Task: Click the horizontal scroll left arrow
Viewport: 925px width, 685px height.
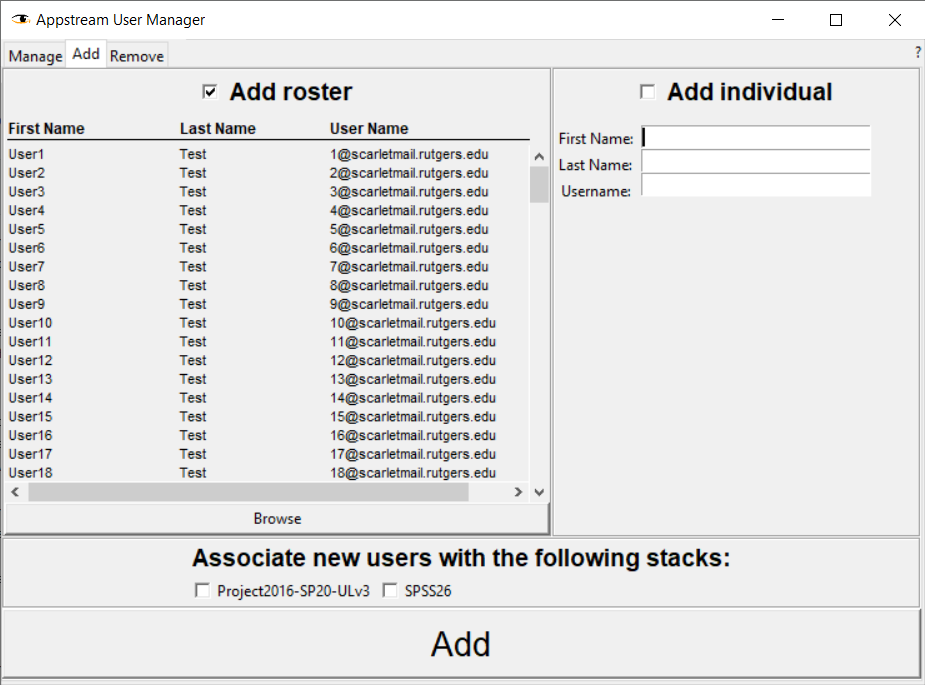Action: point(15,491)
